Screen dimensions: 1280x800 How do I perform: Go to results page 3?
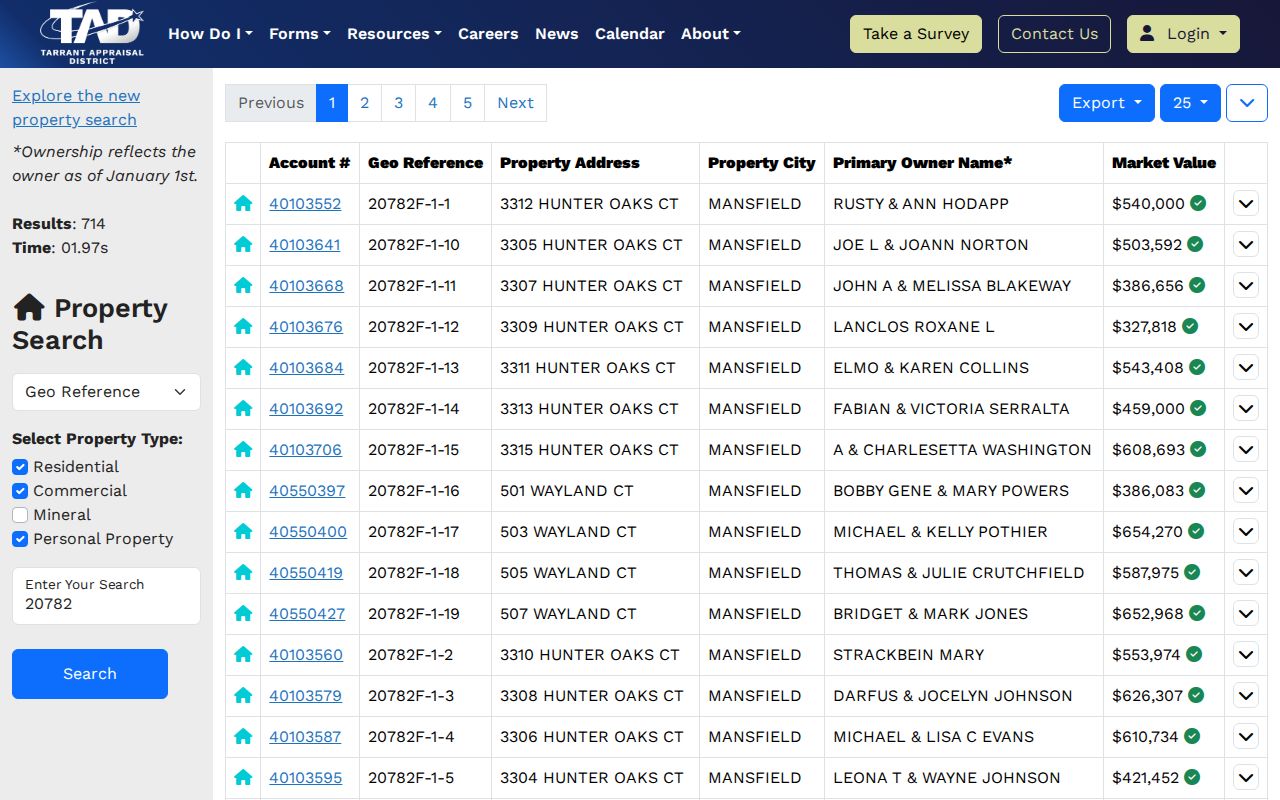pyautogui.click(x=398, y=103)
